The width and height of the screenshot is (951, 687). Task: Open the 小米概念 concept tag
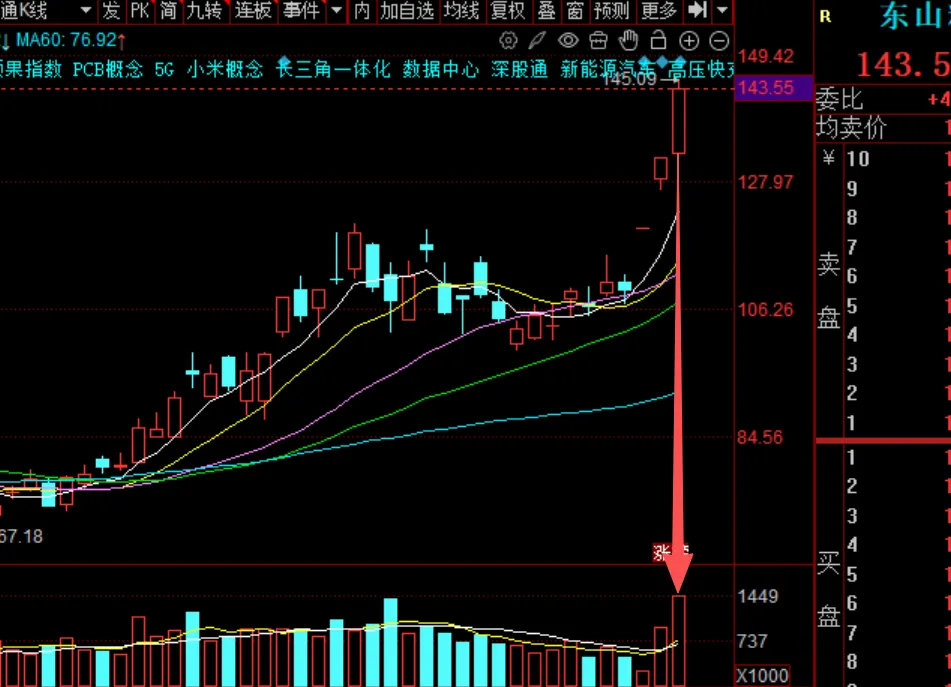225,69
